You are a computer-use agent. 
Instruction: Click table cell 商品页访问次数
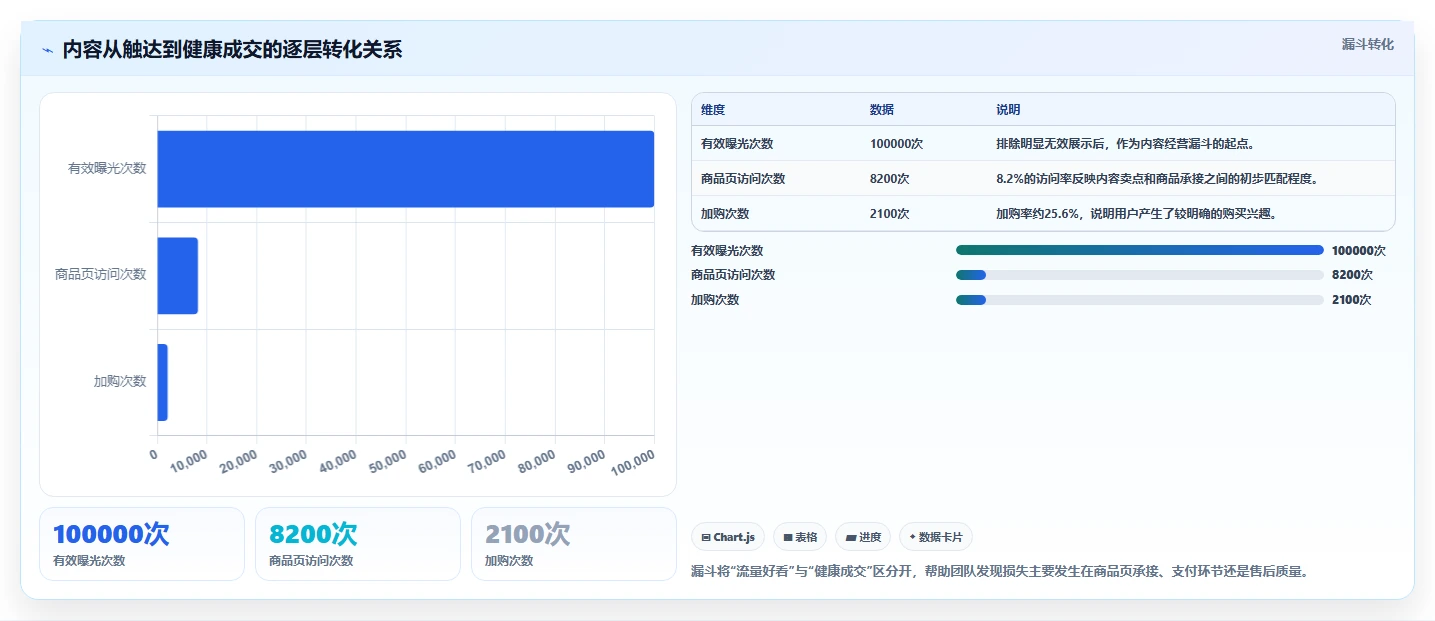[x=743, y=179]
